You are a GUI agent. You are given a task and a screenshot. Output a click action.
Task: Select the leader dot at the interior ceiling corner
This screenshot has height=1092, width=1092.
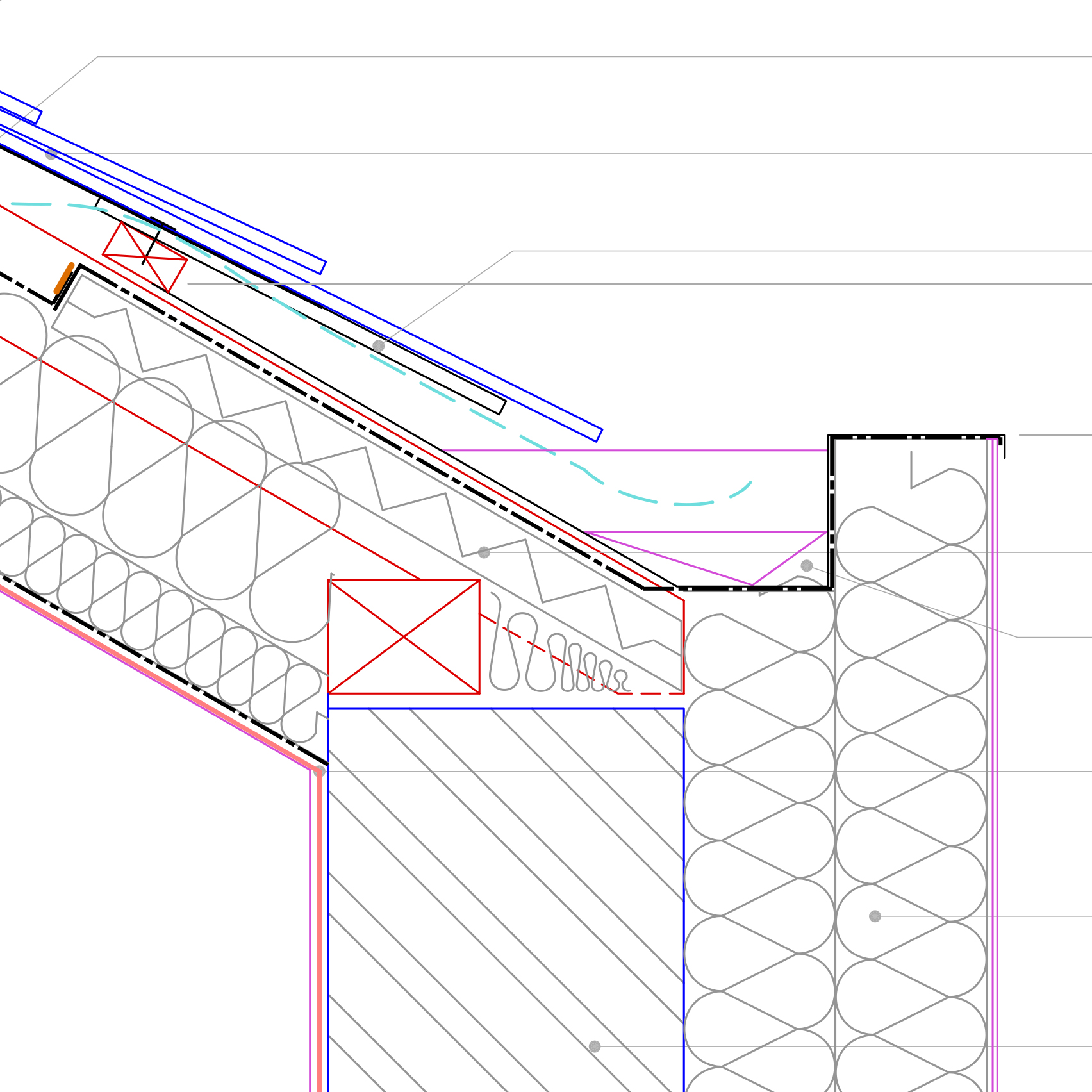point(319,772)
